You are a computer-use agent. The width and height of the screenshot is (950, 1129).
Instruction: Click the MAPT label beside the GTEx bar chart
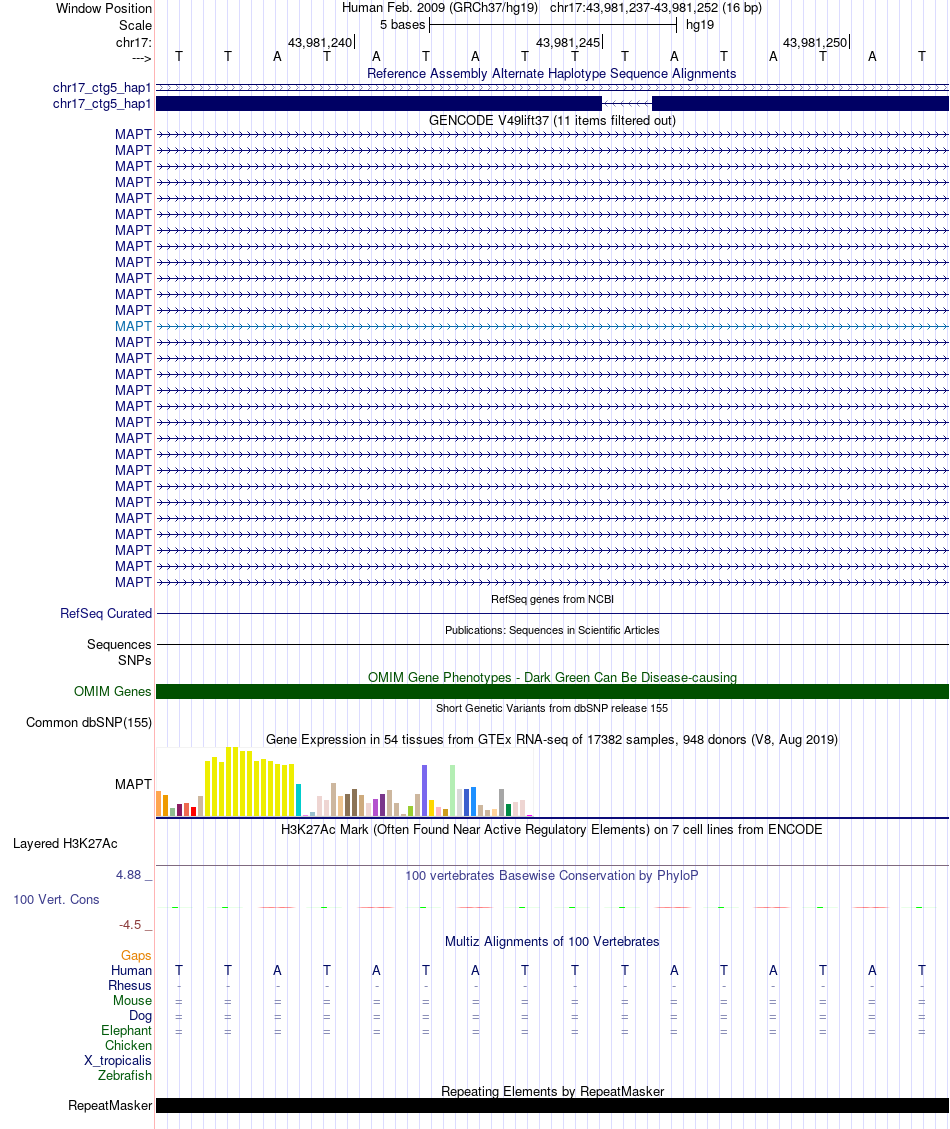133,784
